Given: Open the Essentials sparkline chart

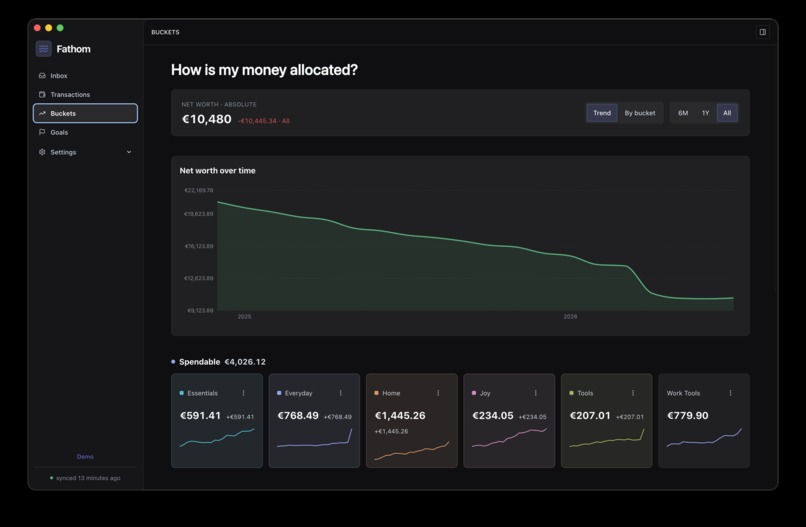Looking at the screenshot, I should point(217,438).
